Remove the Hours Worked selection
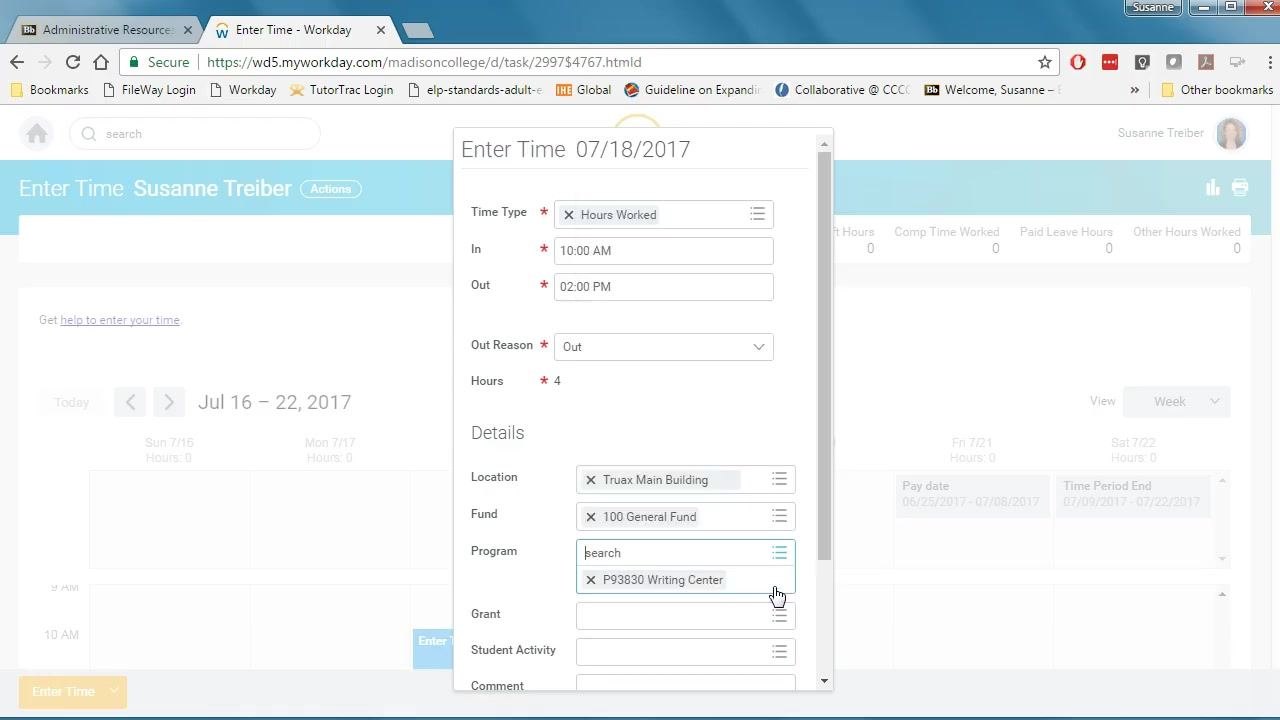This screenshot has width=1280, height=720. 569,215
